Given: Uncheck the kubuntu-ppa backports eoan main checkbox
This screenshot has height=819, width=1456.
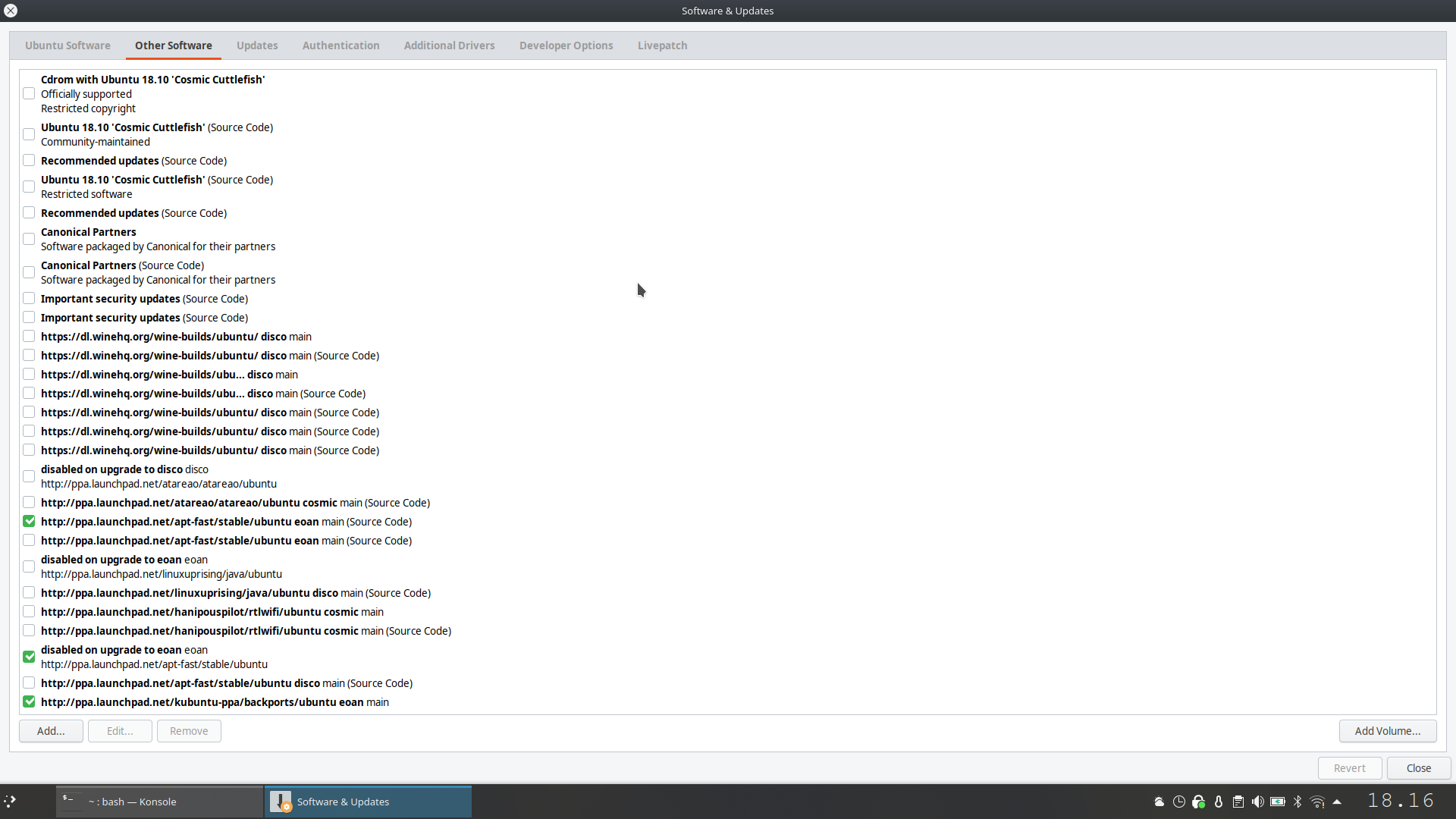Looking at the screenshot, I should [x=29, y=701].
